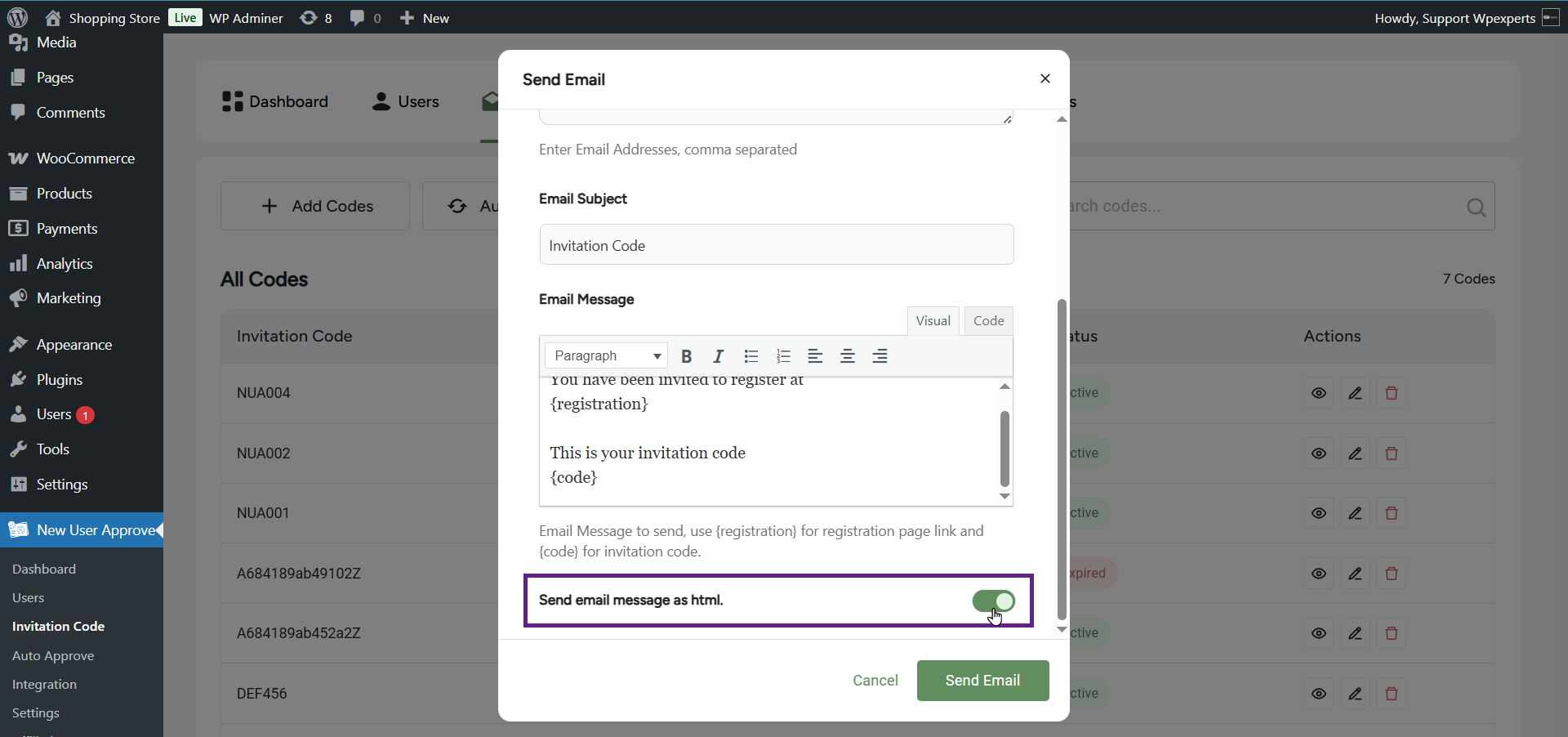Open the Paragraph format dropdown
The height and width of the screenshot is (737, 1568).
coord(606,356)
